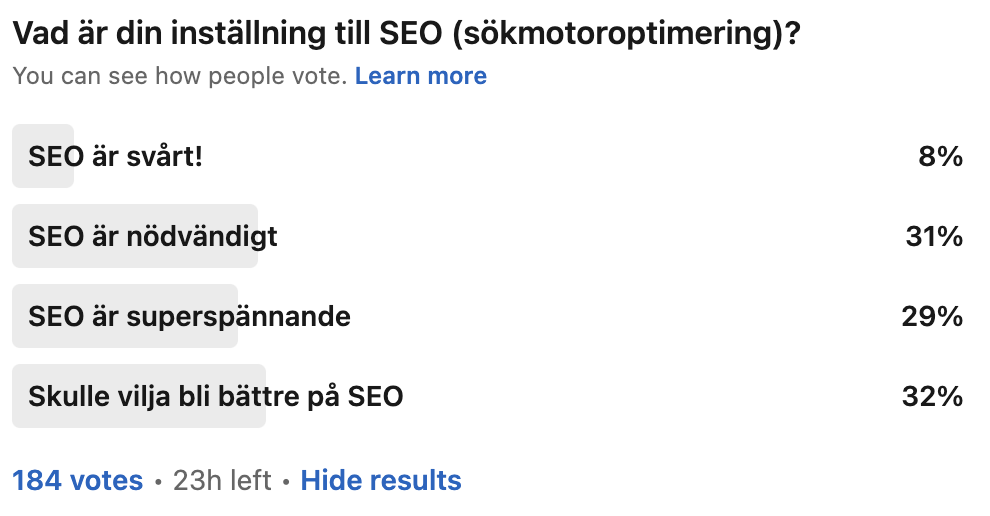Click Hide results

381,480
